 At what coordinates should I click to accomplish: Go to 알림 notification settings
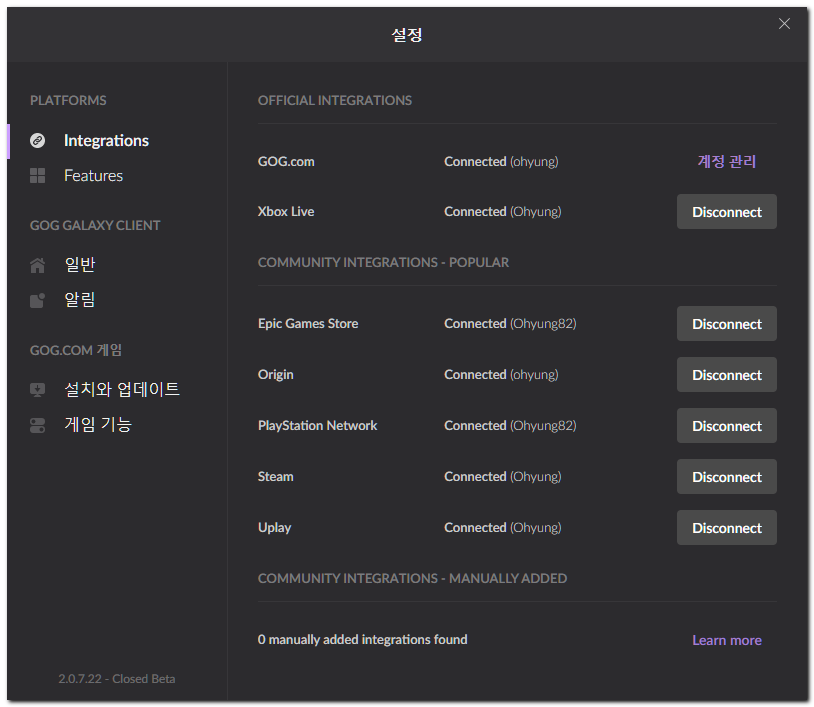[x=79, y=300]
